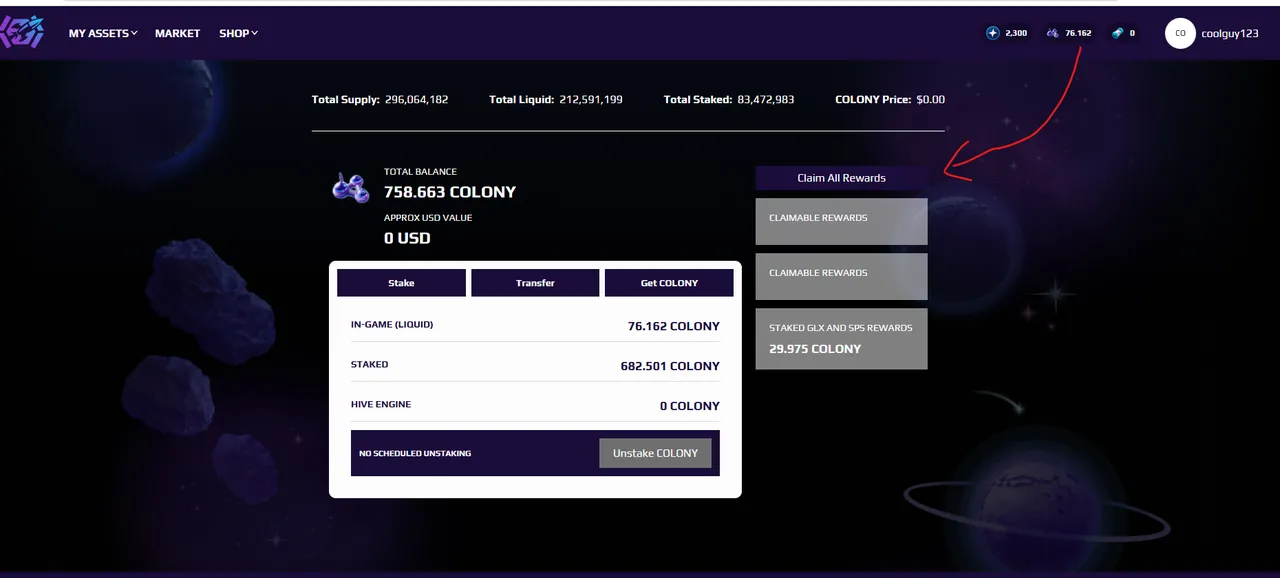The height and width of the screenshot is (578, 1280).
Task: Click the Get COLONY button
Action: [x=669, y=283]
